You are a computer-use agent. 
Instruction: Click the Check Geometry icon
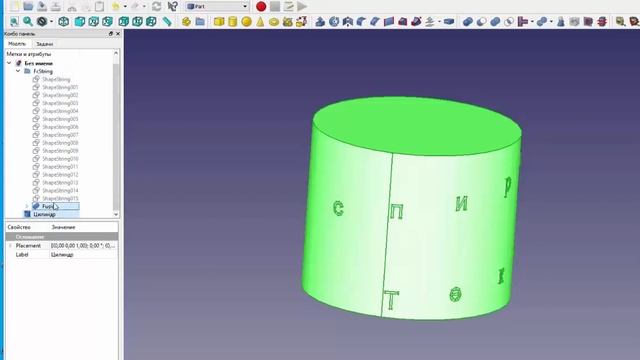click(x=561, y=21)
